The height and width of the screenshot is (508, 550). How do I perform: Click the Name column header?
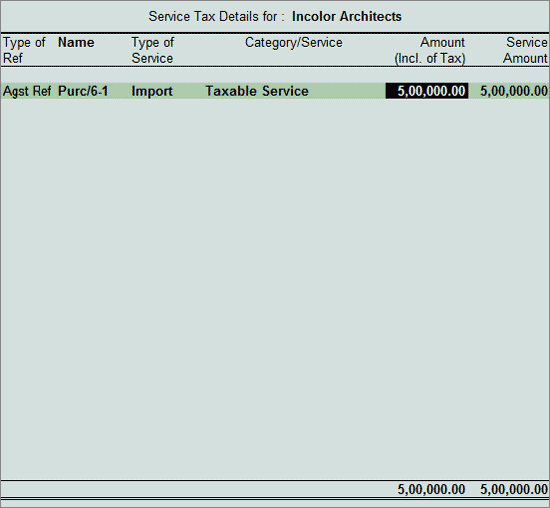[x=76, y=42]
